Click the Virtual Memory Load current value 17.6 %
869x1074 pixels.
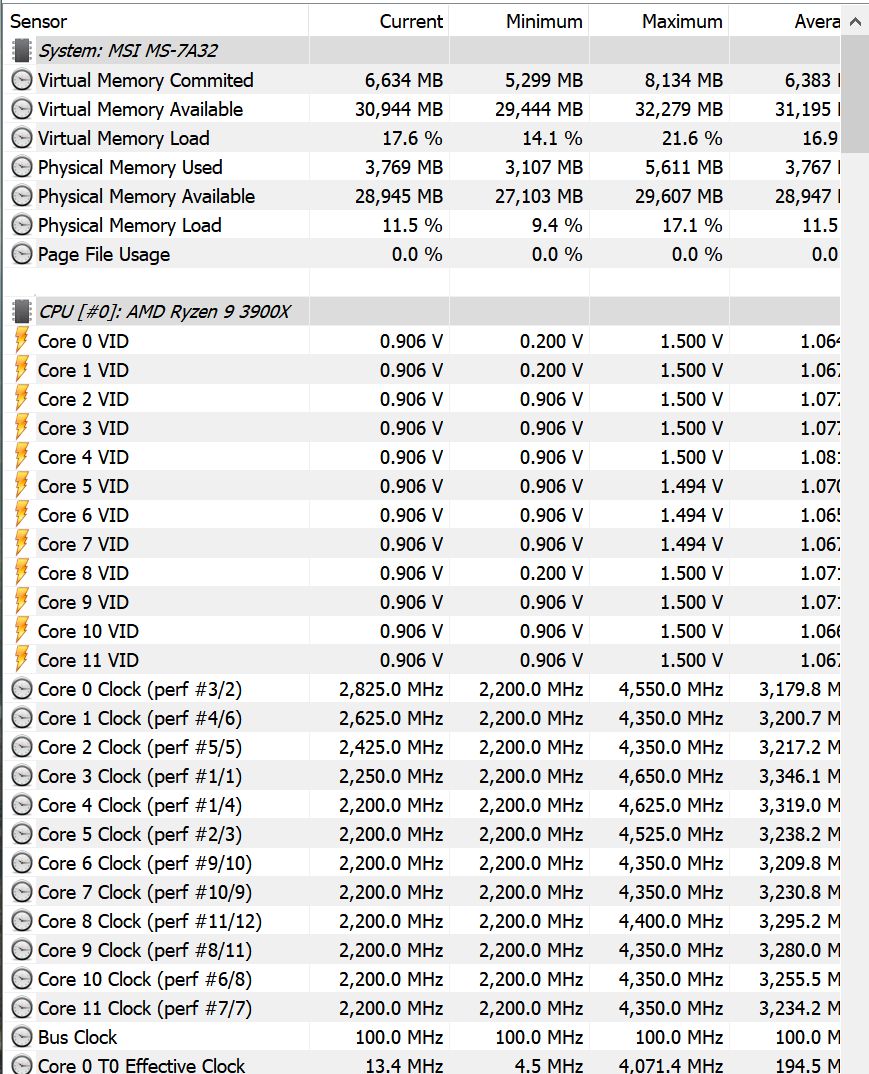coord(412,138)
